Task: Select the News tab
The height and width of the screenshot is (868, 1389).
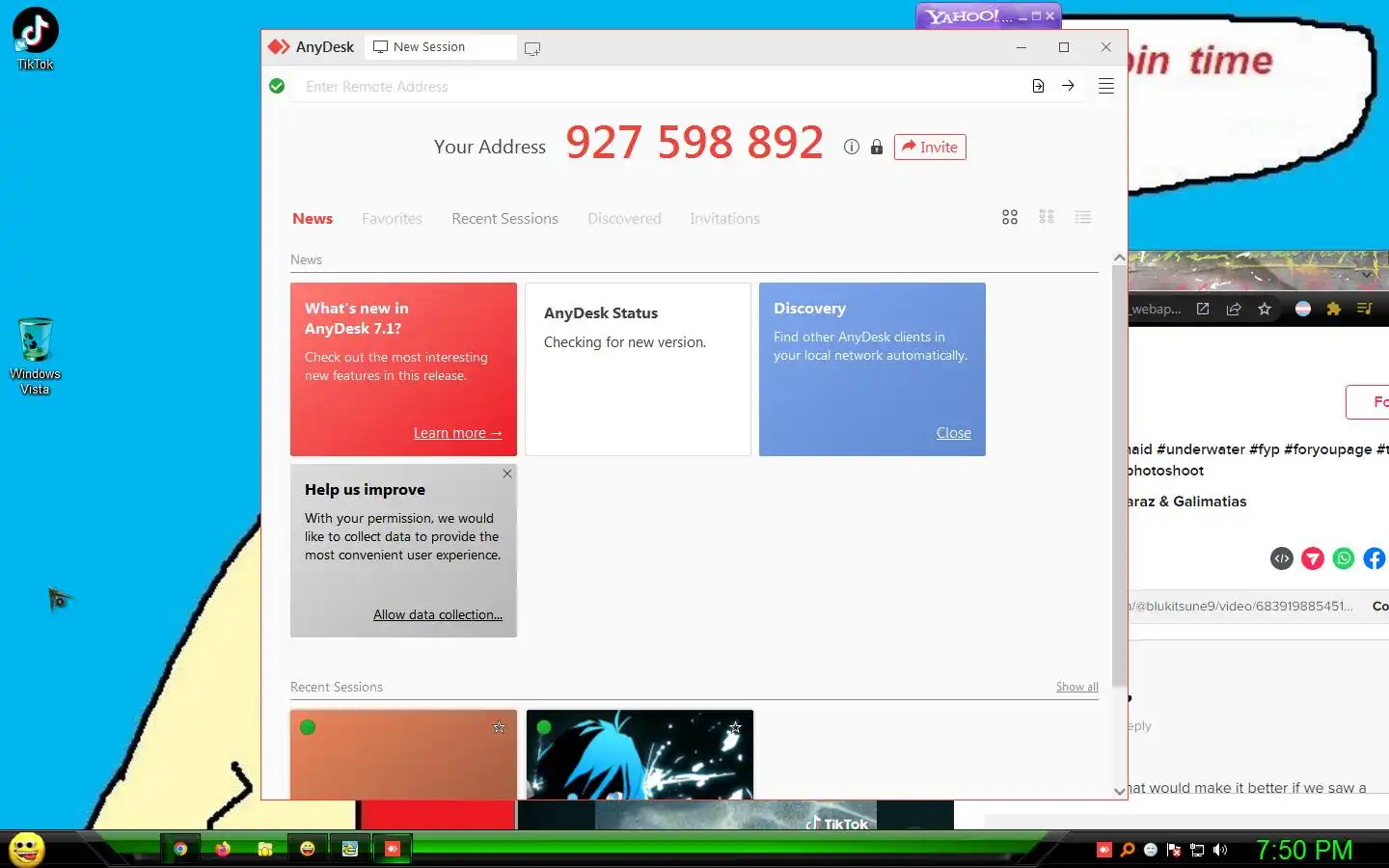Action: click(x=313, y=219)
